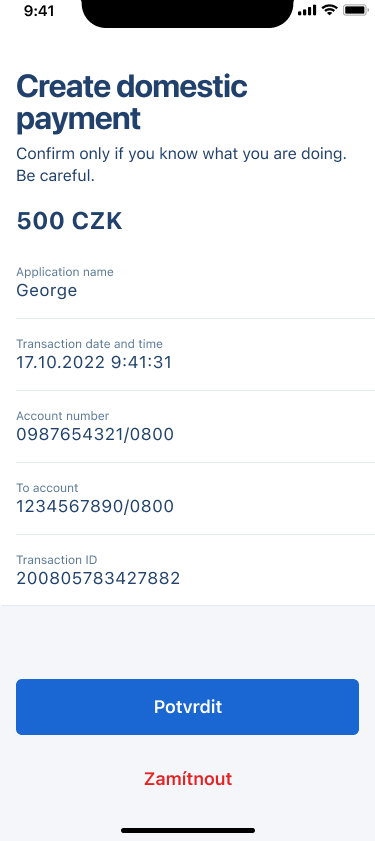375x841 pixels.
Task: Tap account number 0987654321/0800
Action: click(x=95, y=434)
